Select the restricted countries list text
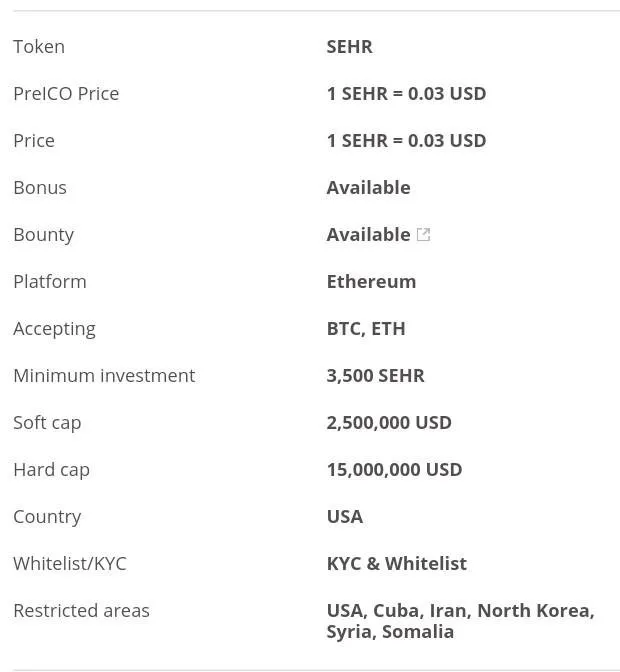The width and height of the screenshot is (620, 672). click(x=461, y=621)
